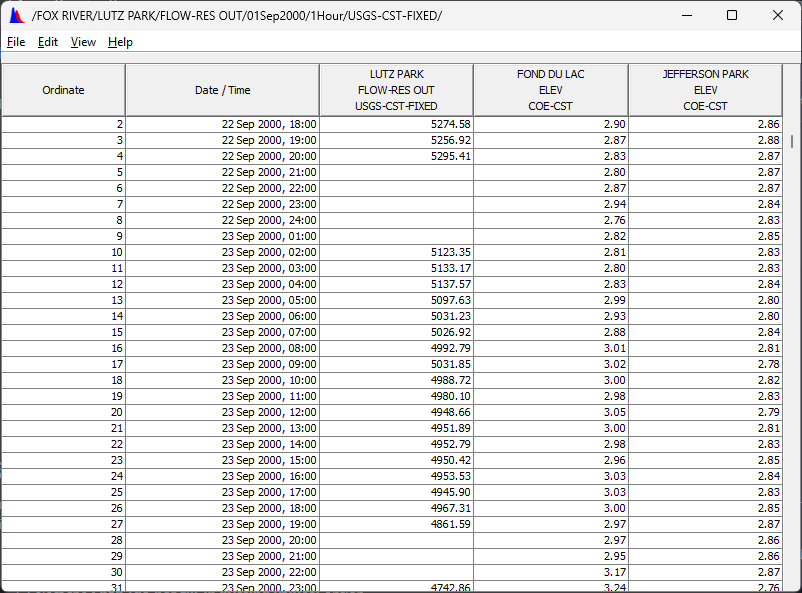Click the HEC-DSSVue app icon in title bar
This screenshot has width=802, height=593.
(17, 16)
